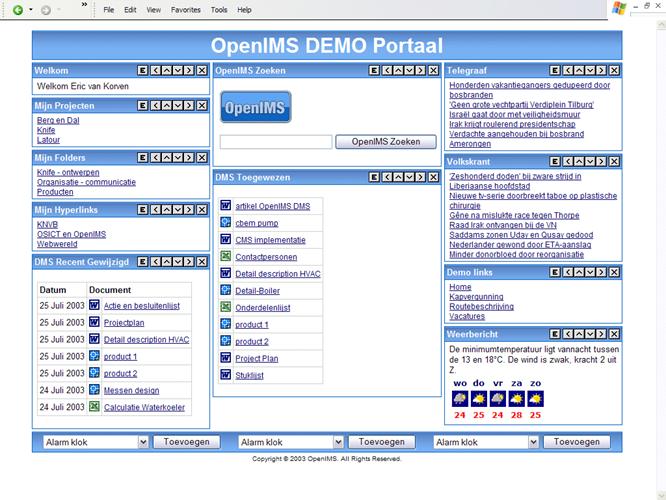The image size is (666, 500).
Task: Click the OpenIMS search text field
Action: pyautogui.click(x=276, y=142)
